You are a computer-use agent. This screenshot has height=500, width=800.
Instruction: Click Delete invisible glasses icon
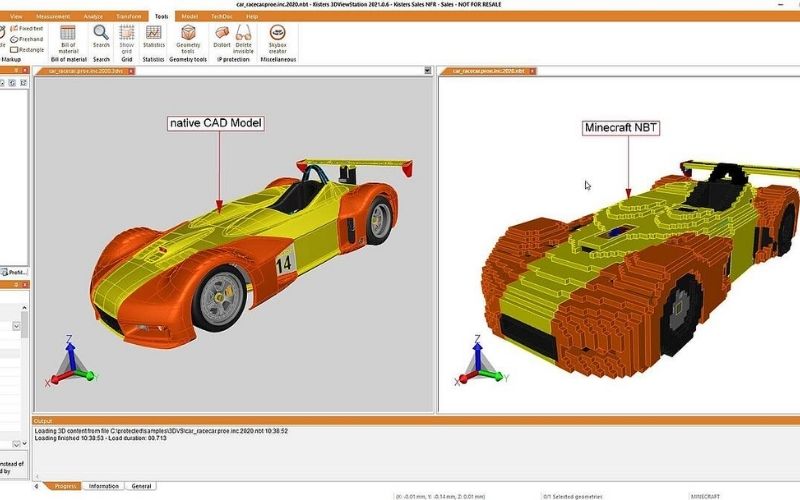tap(243, 39)
